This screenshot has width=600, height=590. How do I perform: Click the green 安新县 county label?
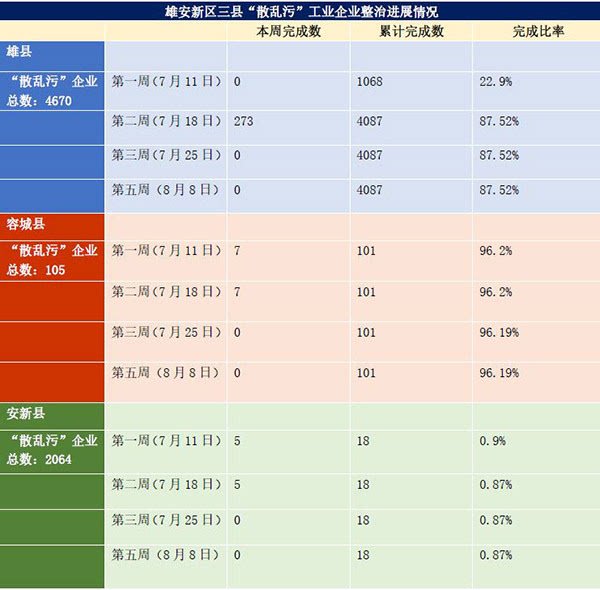tap(25, 412)
